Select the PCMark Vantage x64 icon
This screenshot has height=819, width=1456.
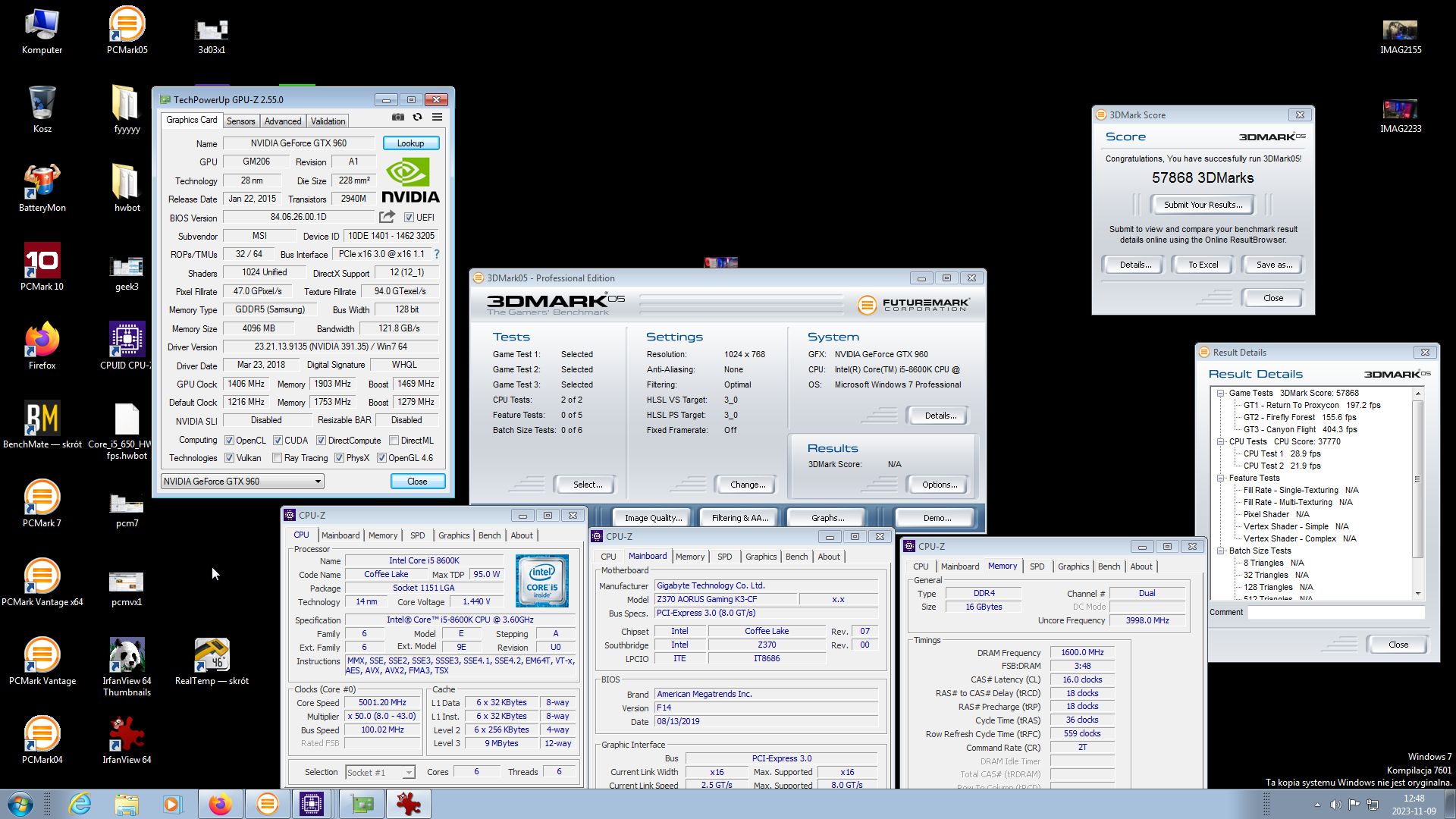42,582
